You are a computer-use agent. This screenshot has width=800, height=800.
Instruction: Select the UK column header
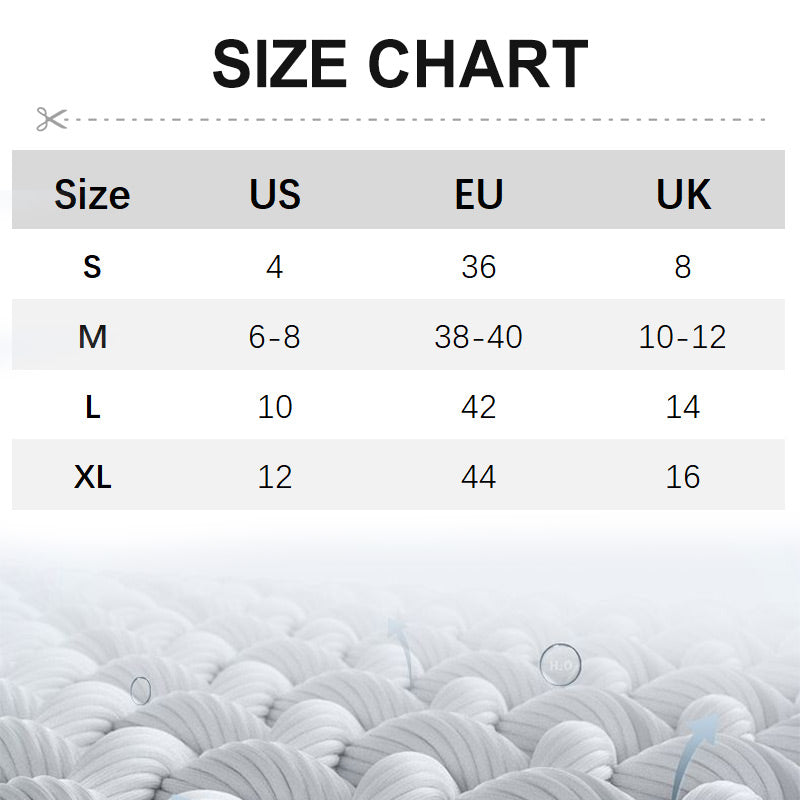coord(684,194)
